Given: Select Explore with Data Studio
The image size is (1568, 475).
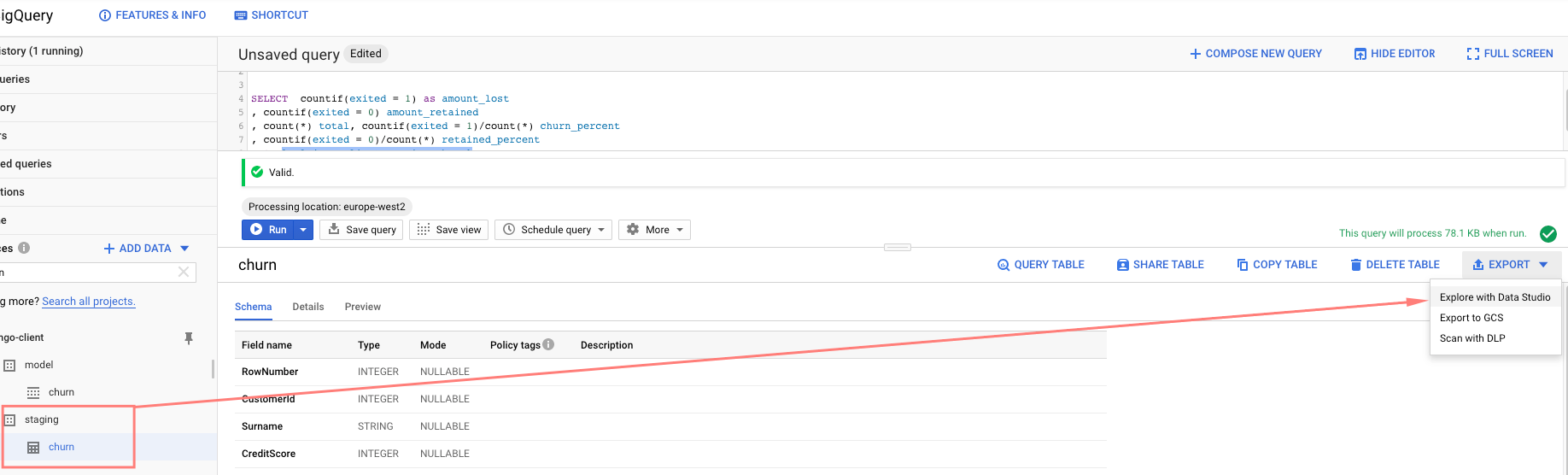Looking at the screenshot, I should coord(1495,297).
